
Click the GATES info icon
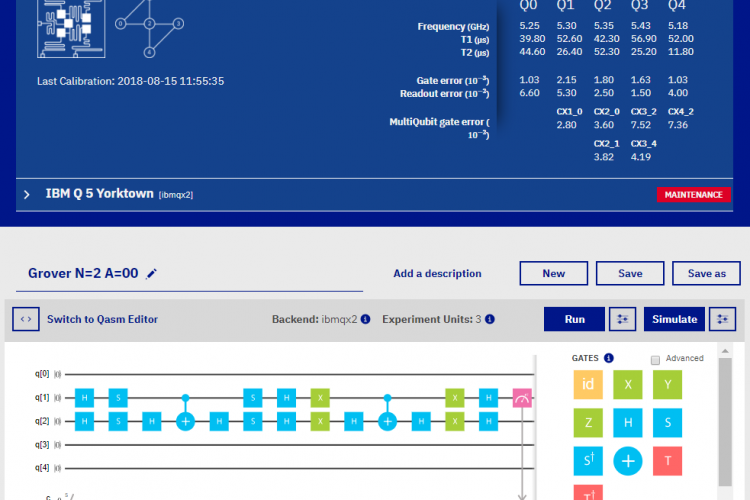pyautogui.click(x=608, y=358)
